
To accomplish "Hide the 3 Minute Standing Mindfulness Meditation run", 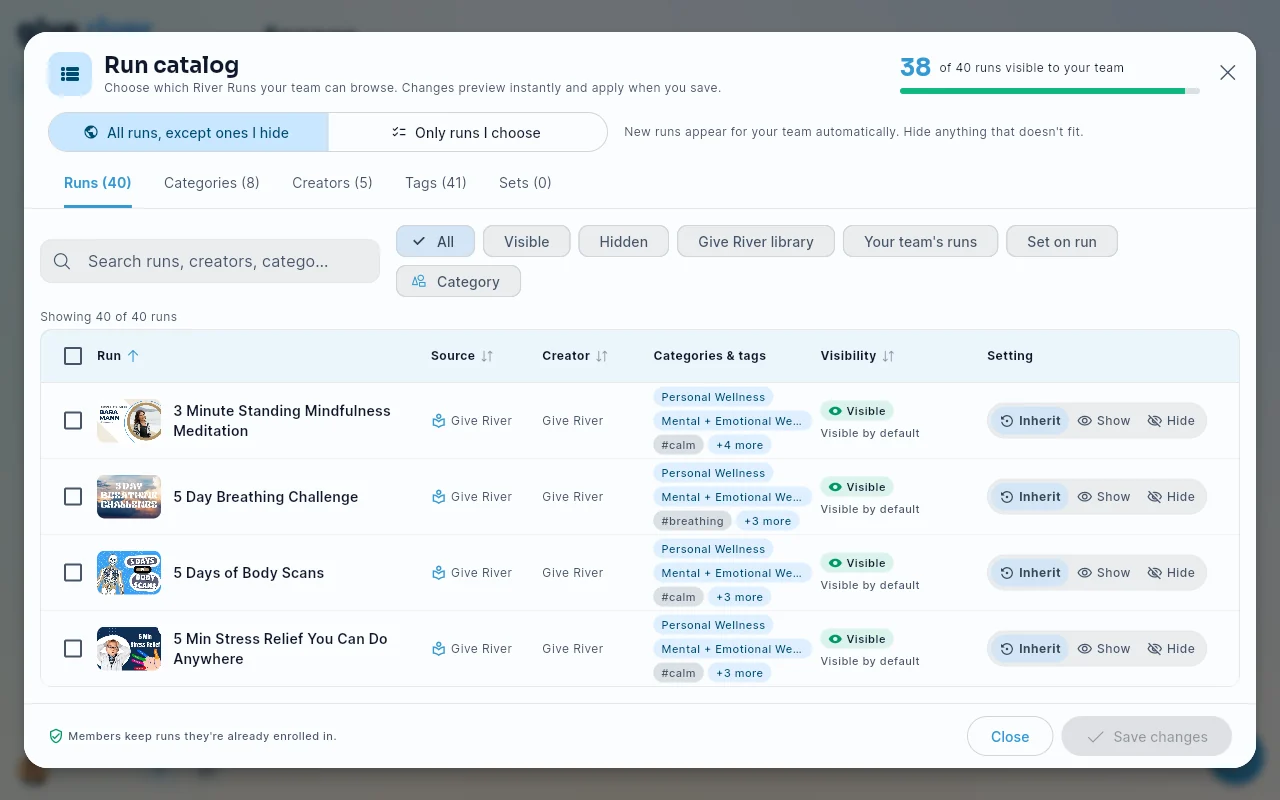I will point(1171,421).
